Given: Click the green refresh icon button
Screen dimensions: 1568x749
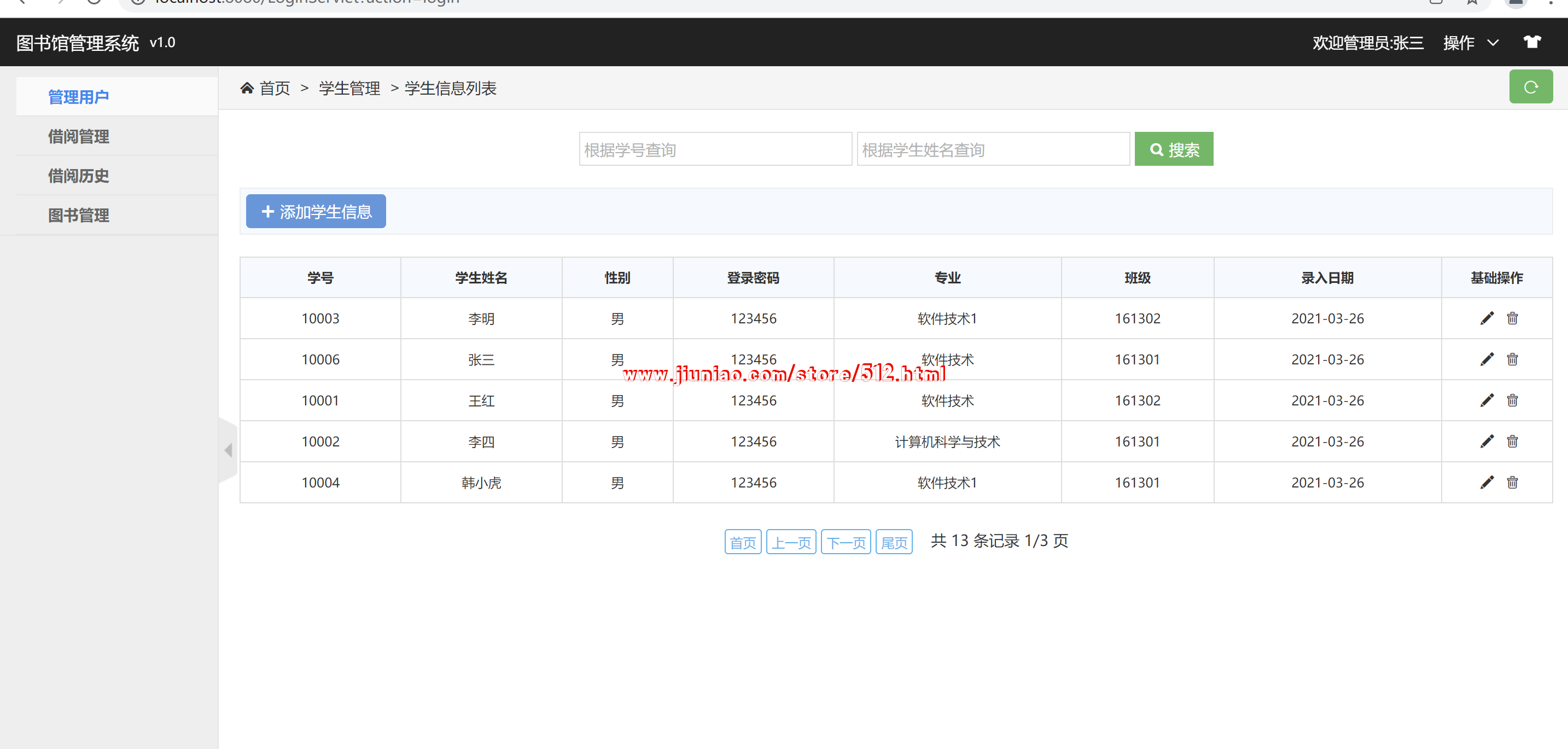Looking at the screenshot, I should [1530, 87].
